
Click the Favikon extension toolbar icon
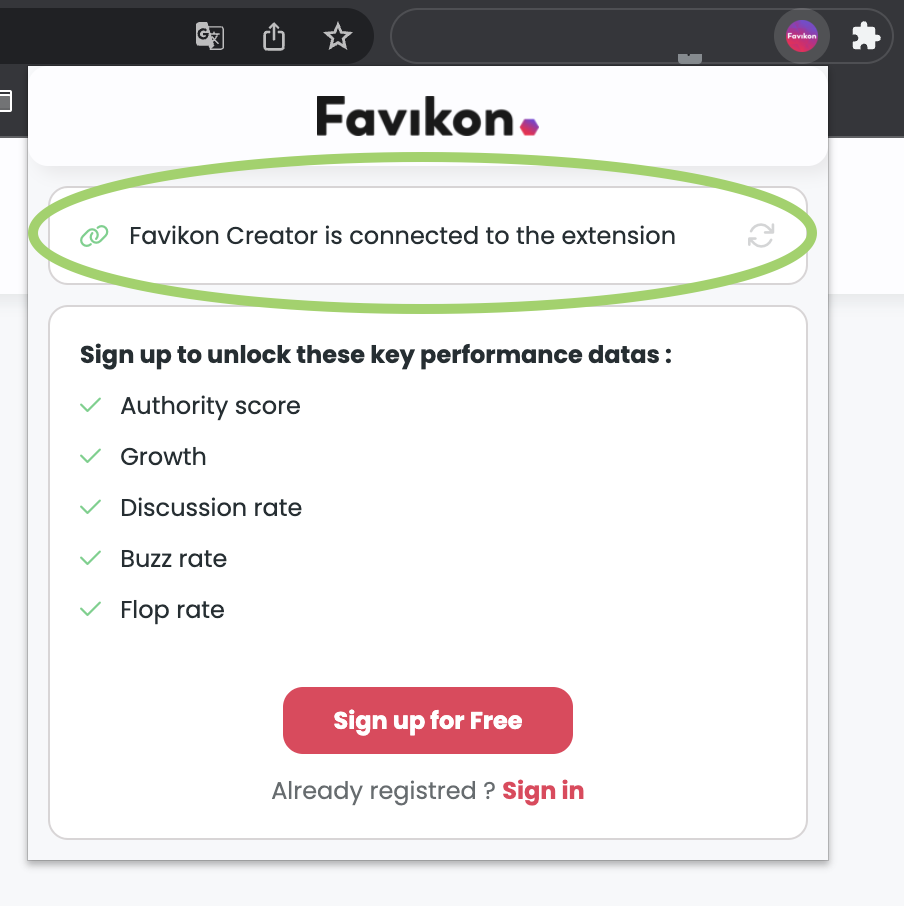coord(801,37)
